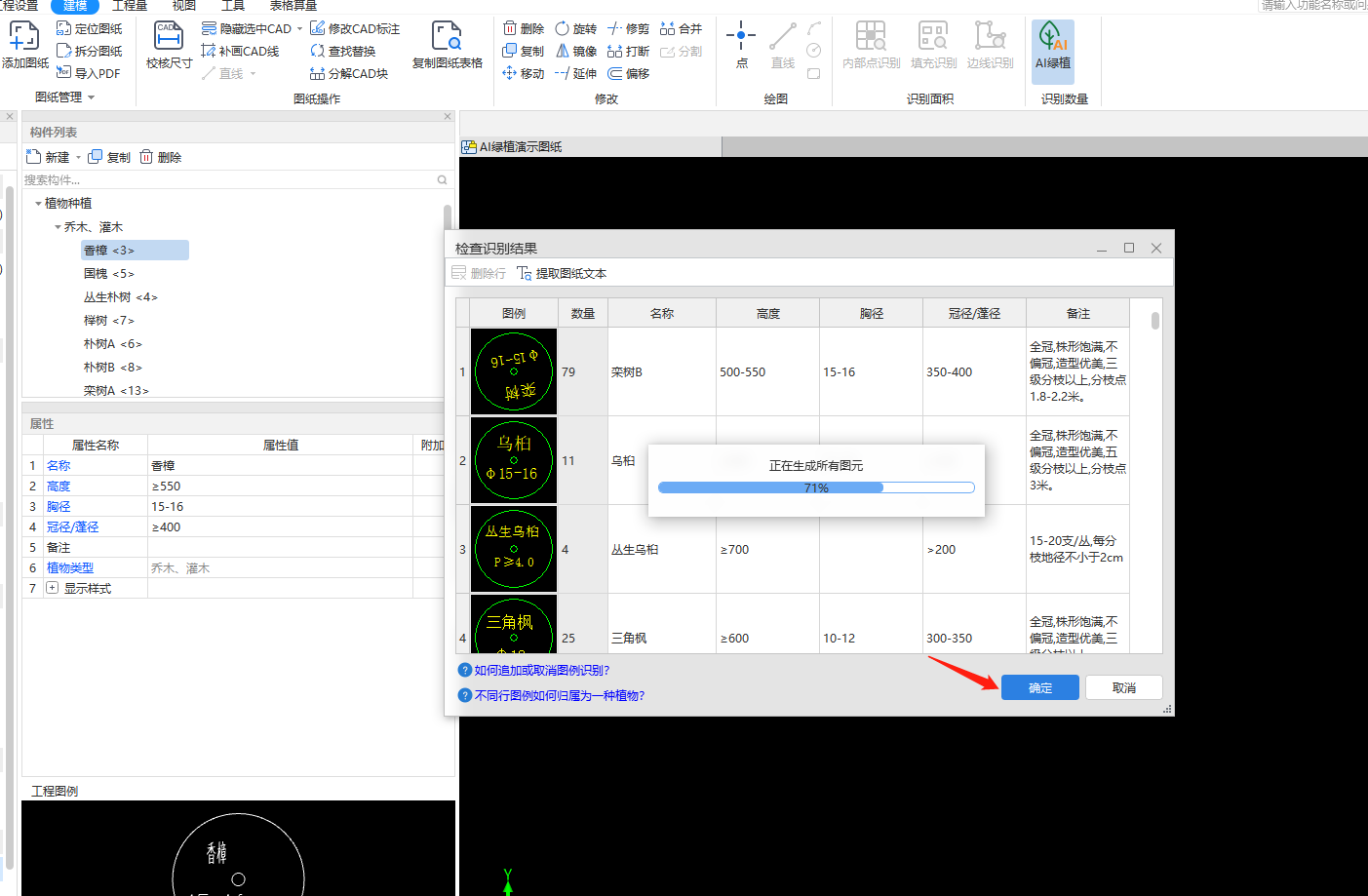
Task: Select the 点 point drawing tool
Action: click(x=741, y=46)
